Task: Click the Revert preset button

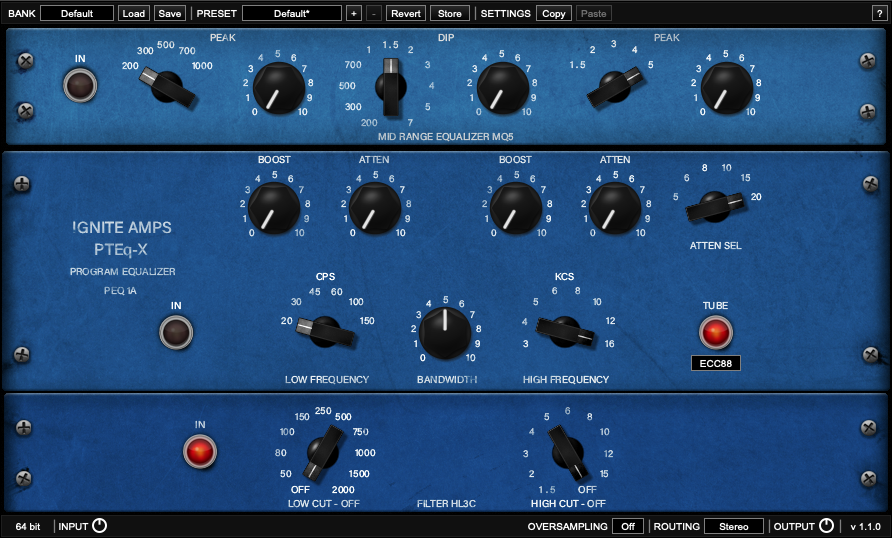Action: coord(406,13)
